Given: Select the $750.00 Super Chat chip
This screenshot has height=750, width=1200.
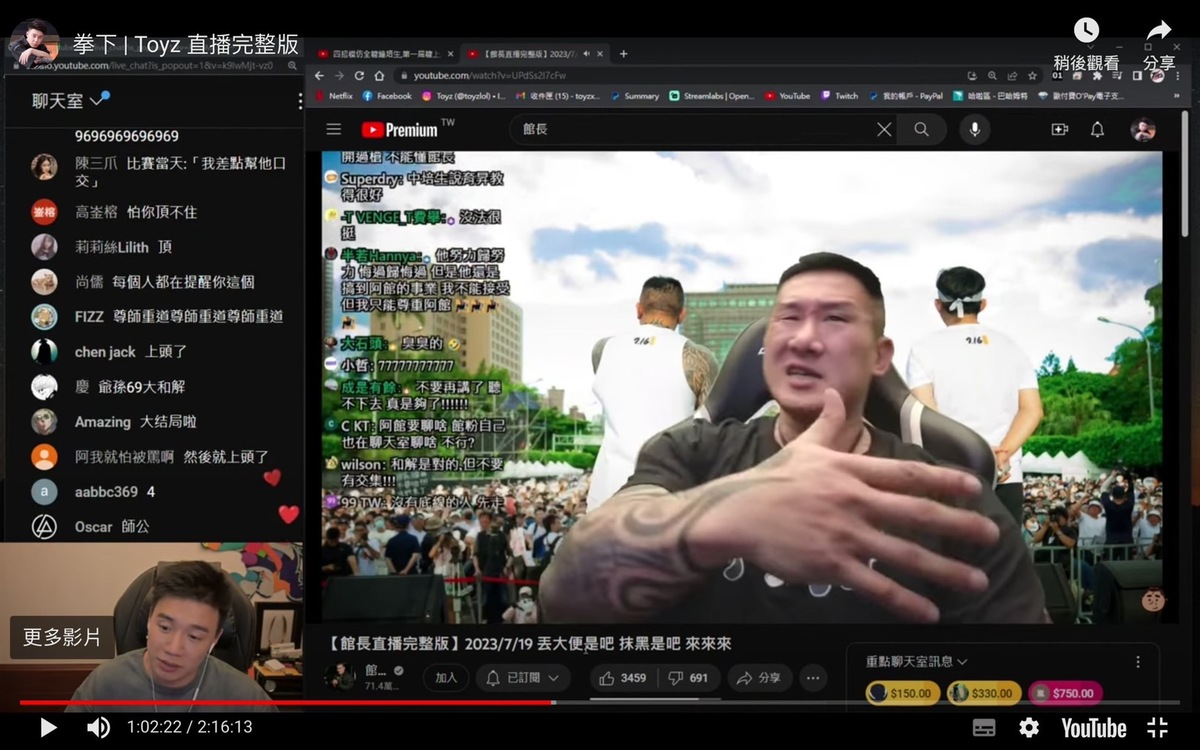Looking at the screenshot, I should (x=1065, y=693).
